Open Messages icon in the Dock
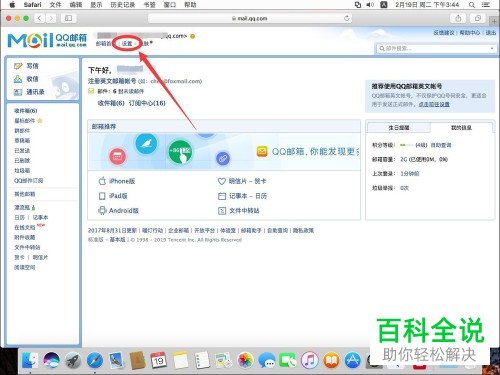 (267, 360)
